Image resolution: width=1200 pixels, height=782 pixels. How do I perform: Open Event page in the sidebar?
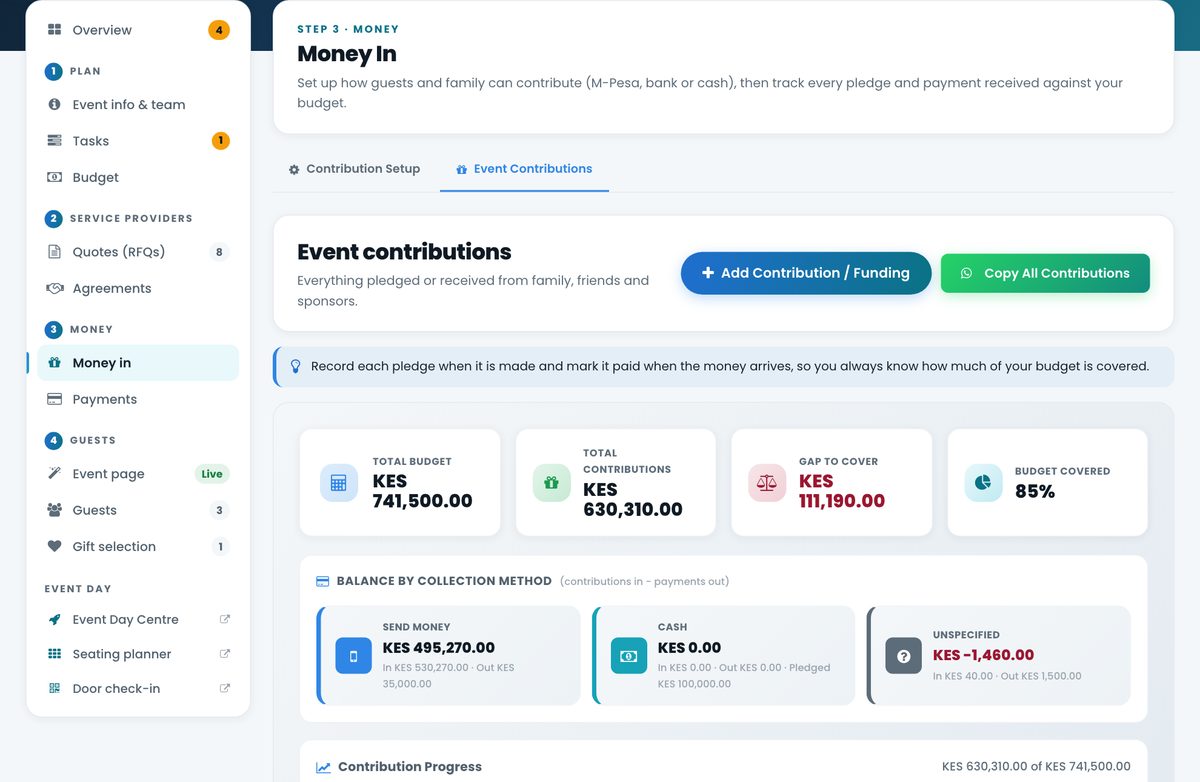click(x=138, y=474)
